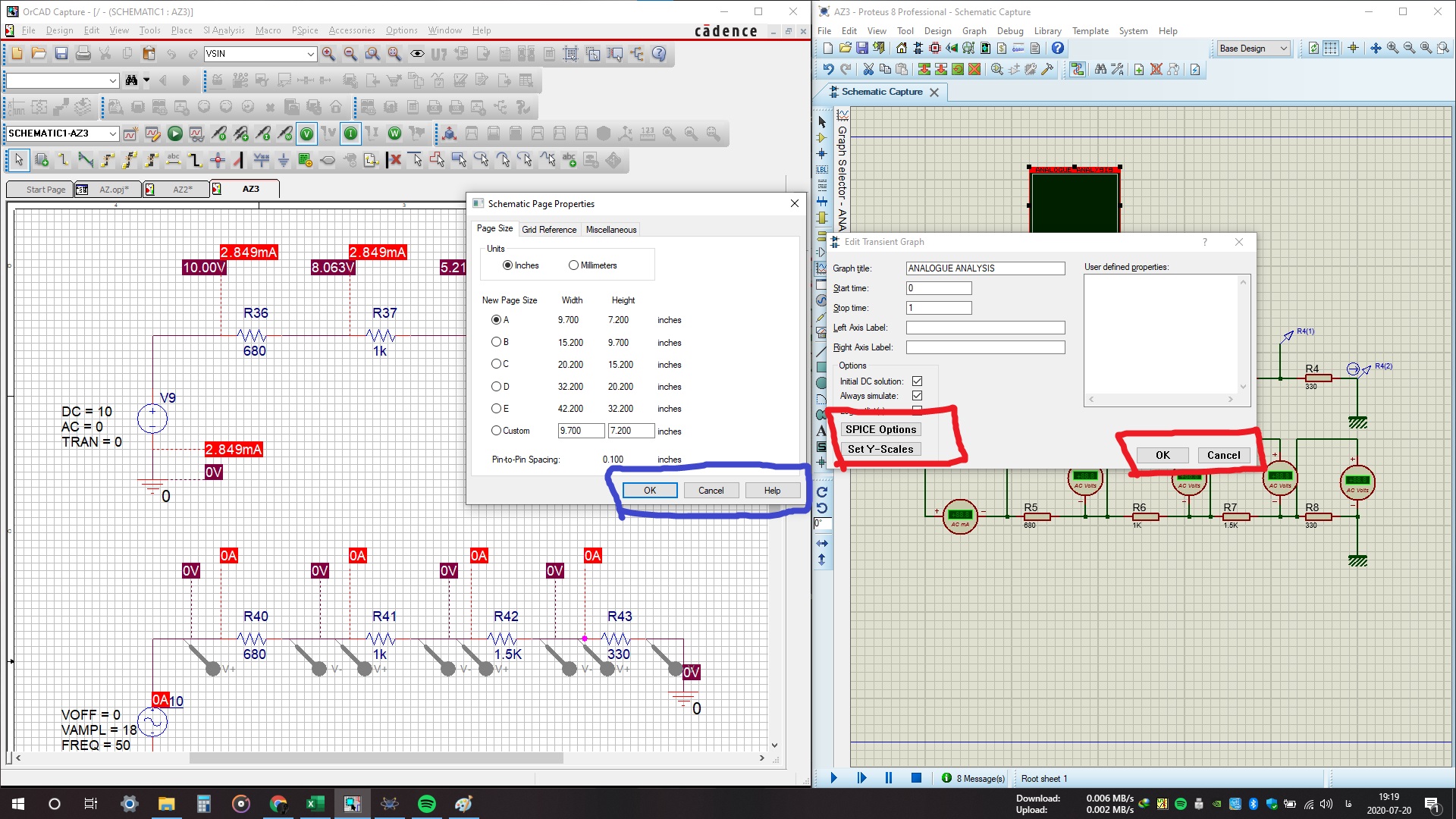Toggle current bias display I icon

pos(350,134)
